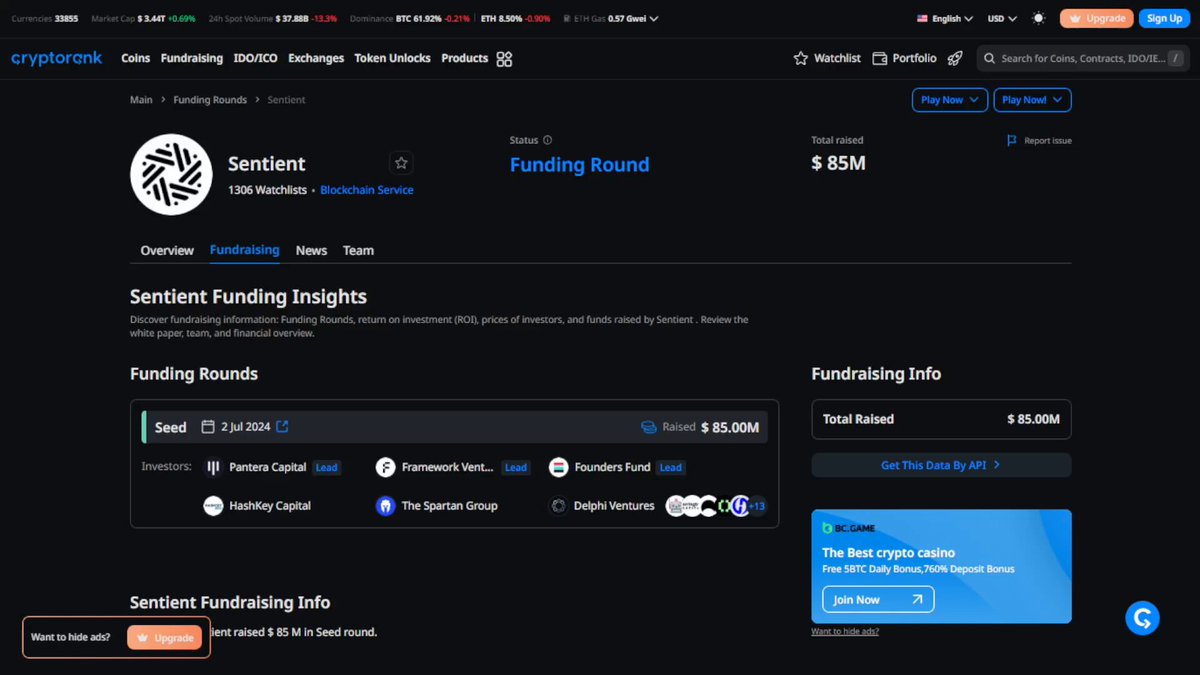1200x675 pixels.
Task: Open the CryptoRank logo home link
Action: [57, 59]
